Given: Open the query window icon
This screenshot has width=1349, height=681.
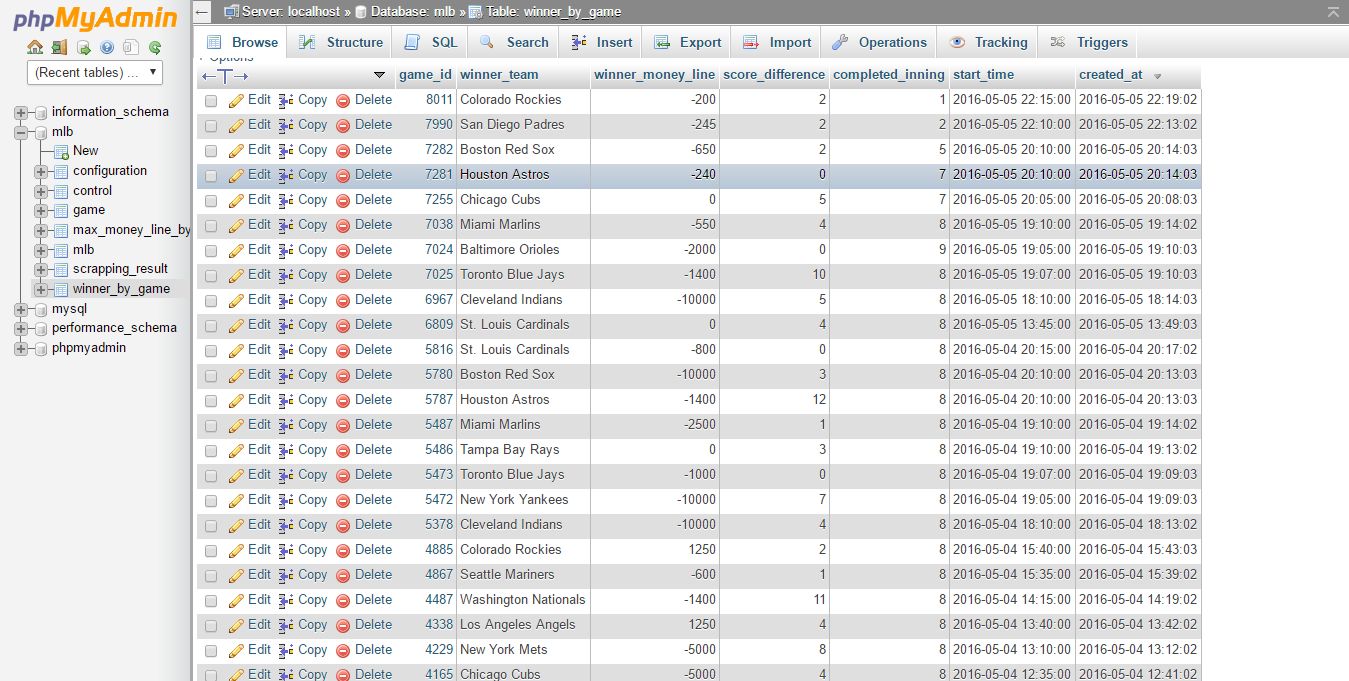Looking at the screenshot, I should tap(83, 47).
